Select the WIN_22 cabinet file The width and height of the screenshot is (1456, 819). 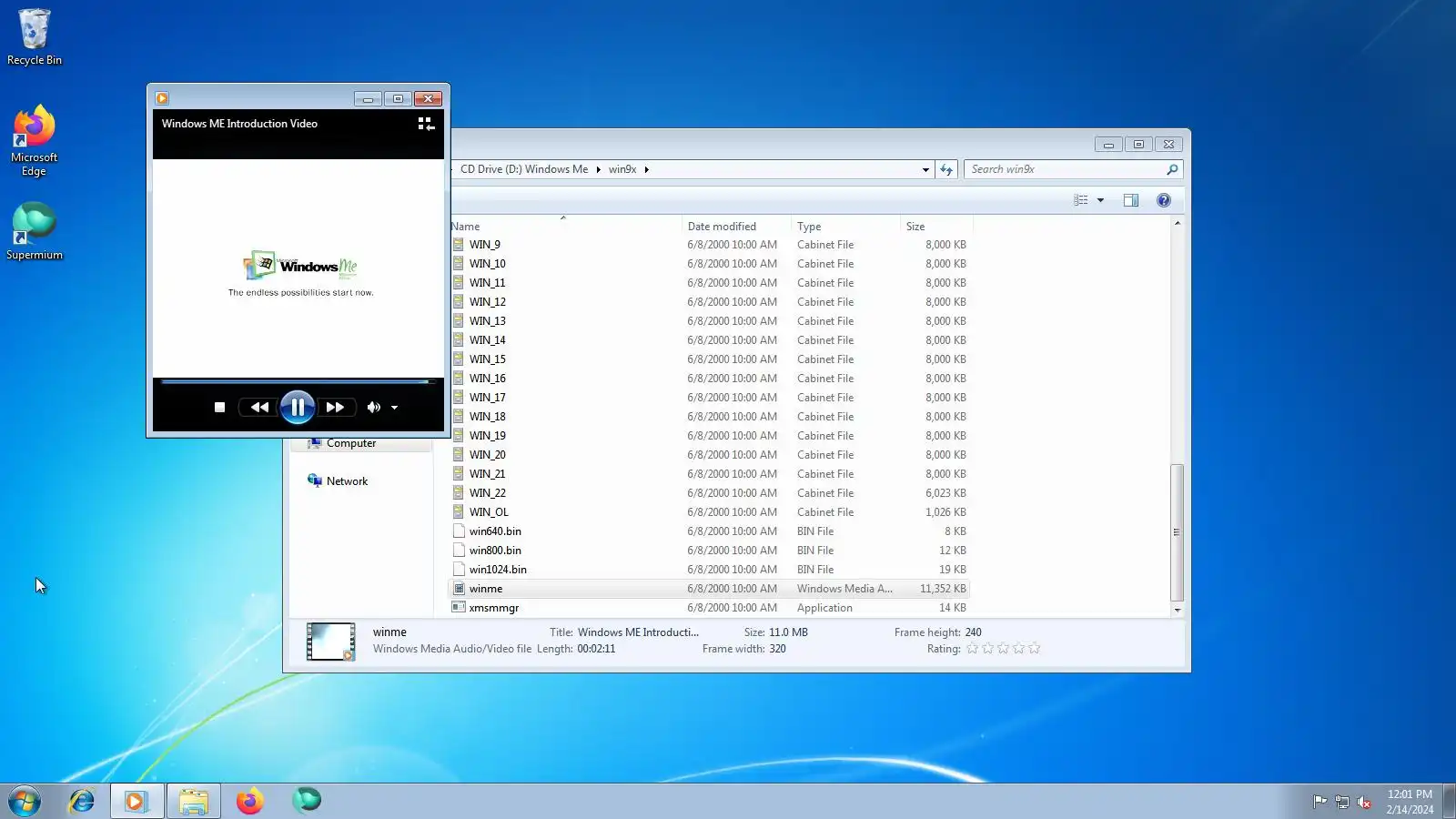point(709,493)
